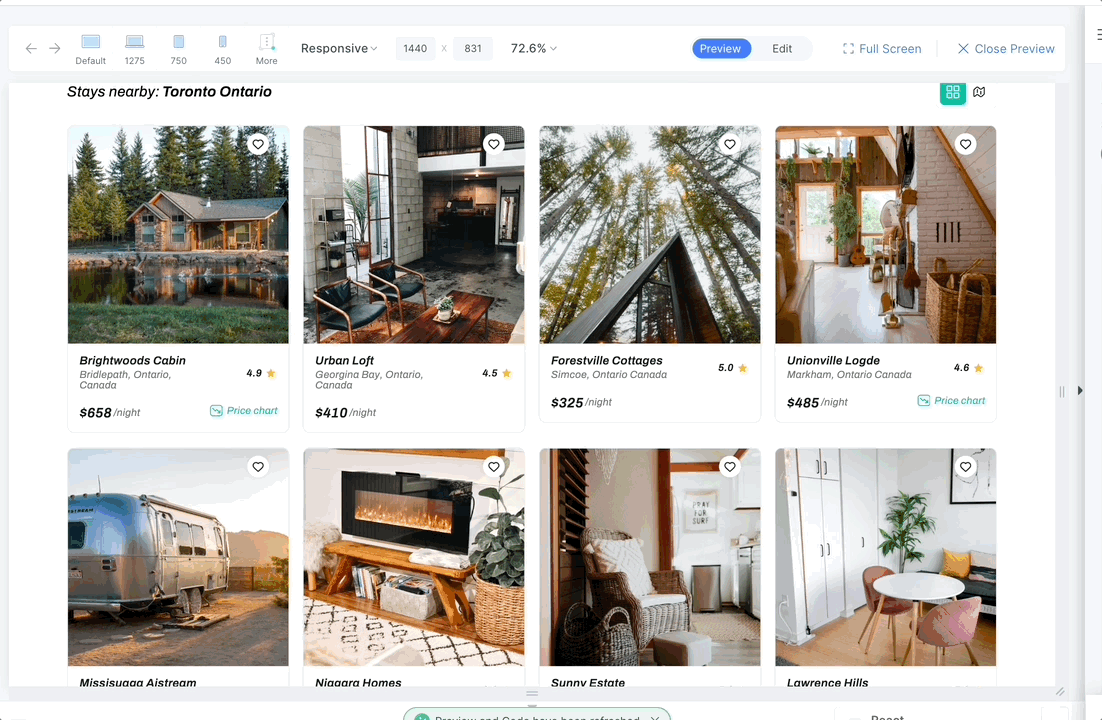This screenshot has width=1102, height=720.
Task: Click the Unionville Logde title
Action: (834, 361)
